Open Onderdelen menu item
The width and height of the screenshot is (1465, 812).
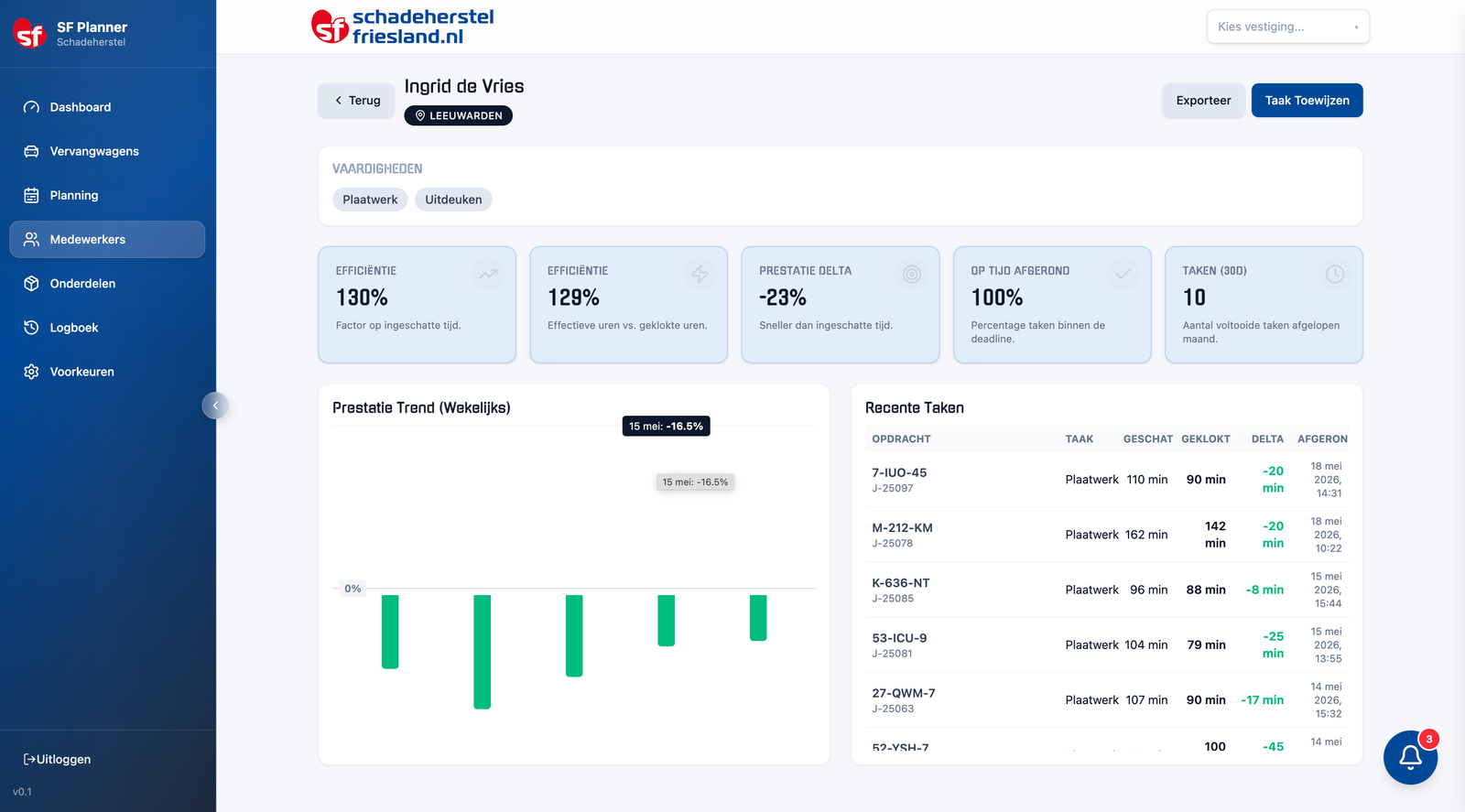(107, 284)
